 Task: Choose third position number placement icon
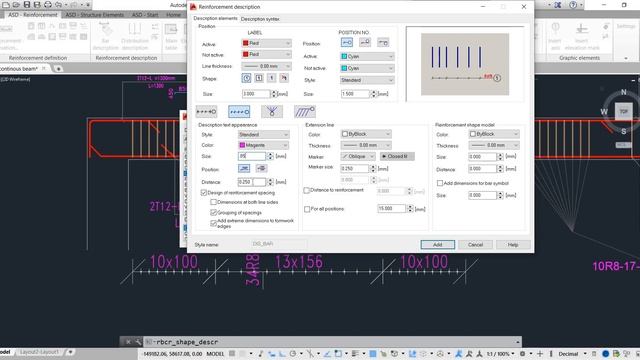[383, 42]
